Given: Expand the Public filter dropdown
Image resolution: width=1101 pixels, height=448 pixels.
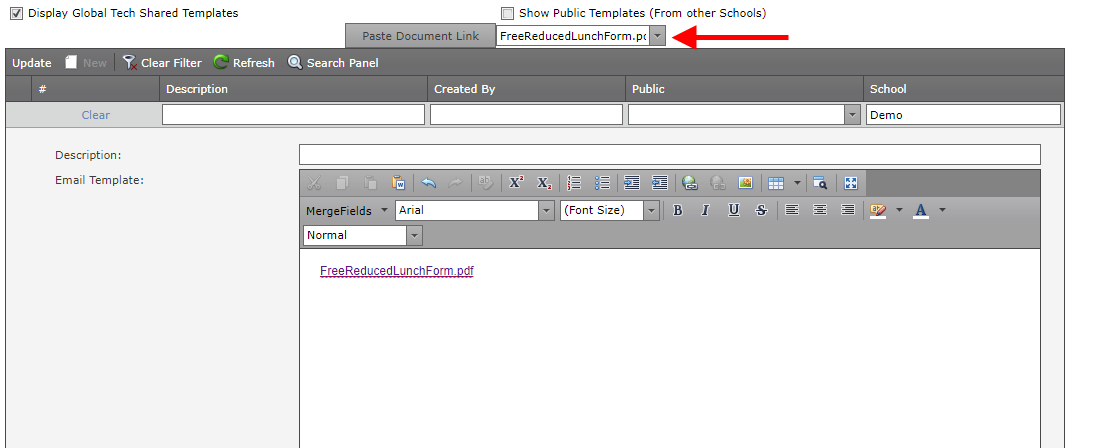Looking at the screenshot, I should (x=852, y=115).
